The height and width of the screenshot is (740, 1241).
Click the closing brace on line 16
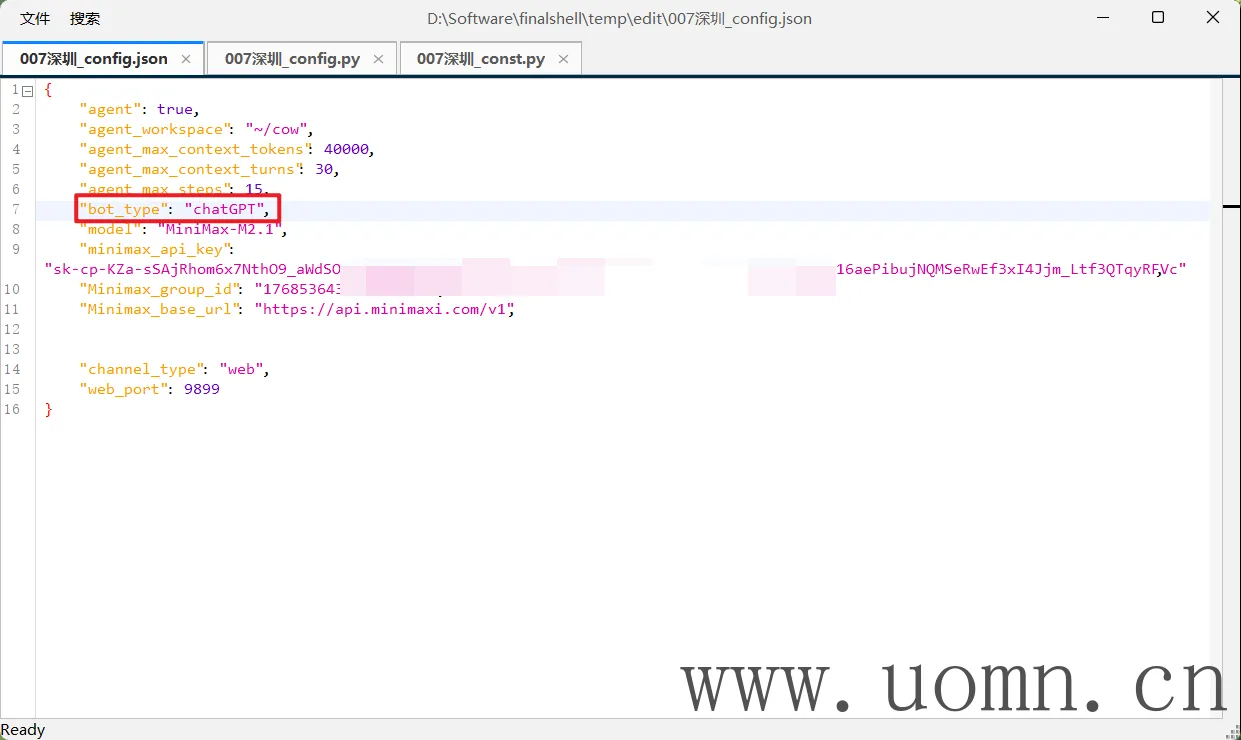click(48, 409)
